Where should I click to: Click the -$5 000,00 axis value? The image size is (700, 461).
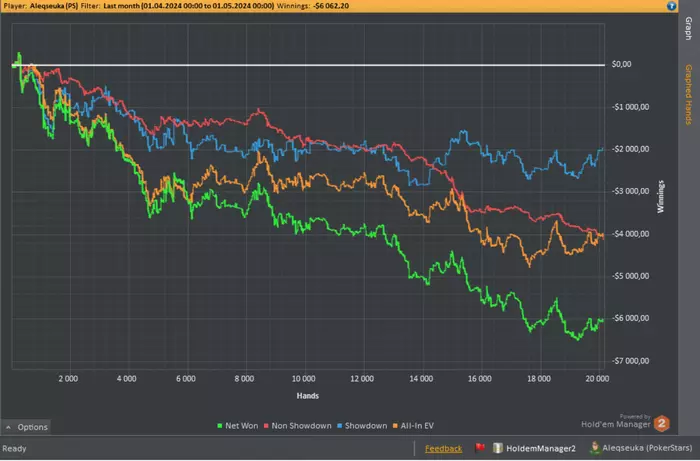point(630,276)
